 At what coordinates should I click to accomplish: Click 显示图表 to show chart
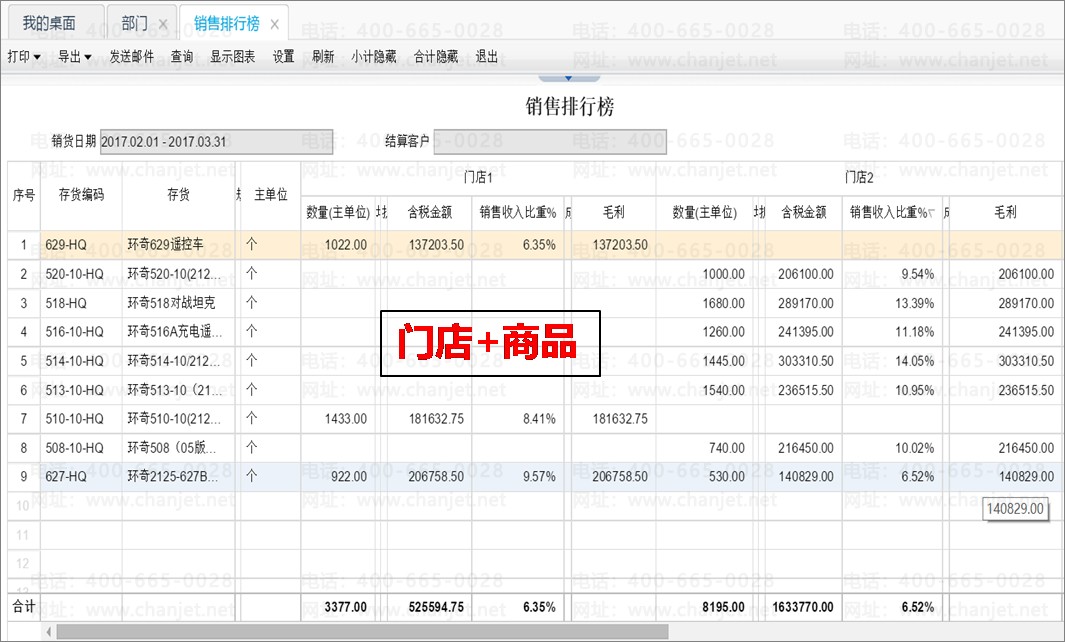(x=232, y=56)
